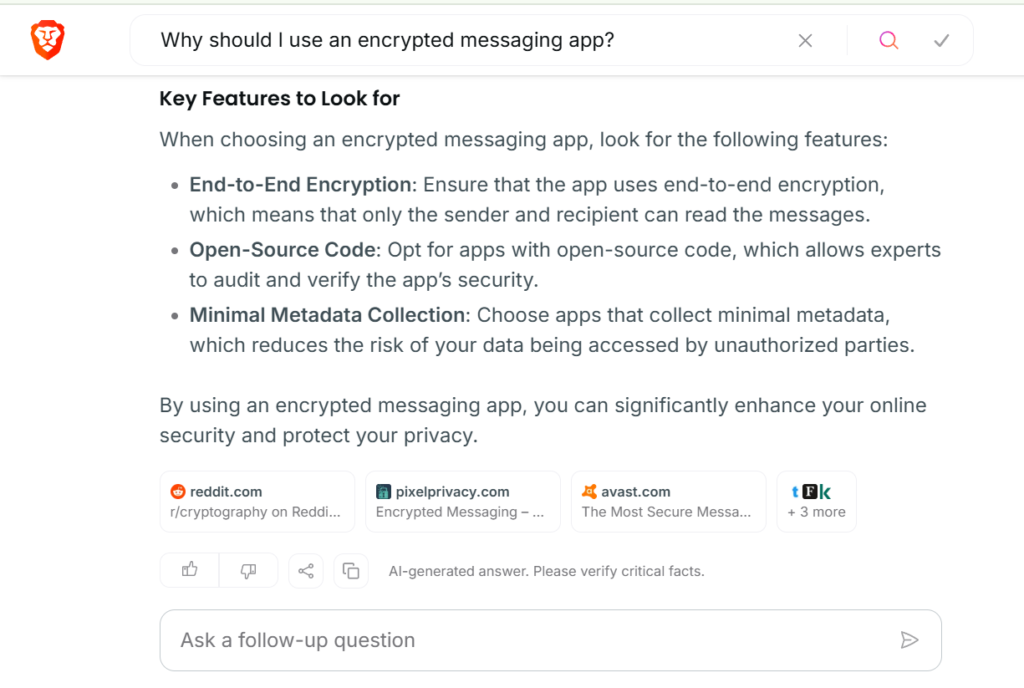
Task: Click the magnifying glass search icon
Action: tap(888, 40)
